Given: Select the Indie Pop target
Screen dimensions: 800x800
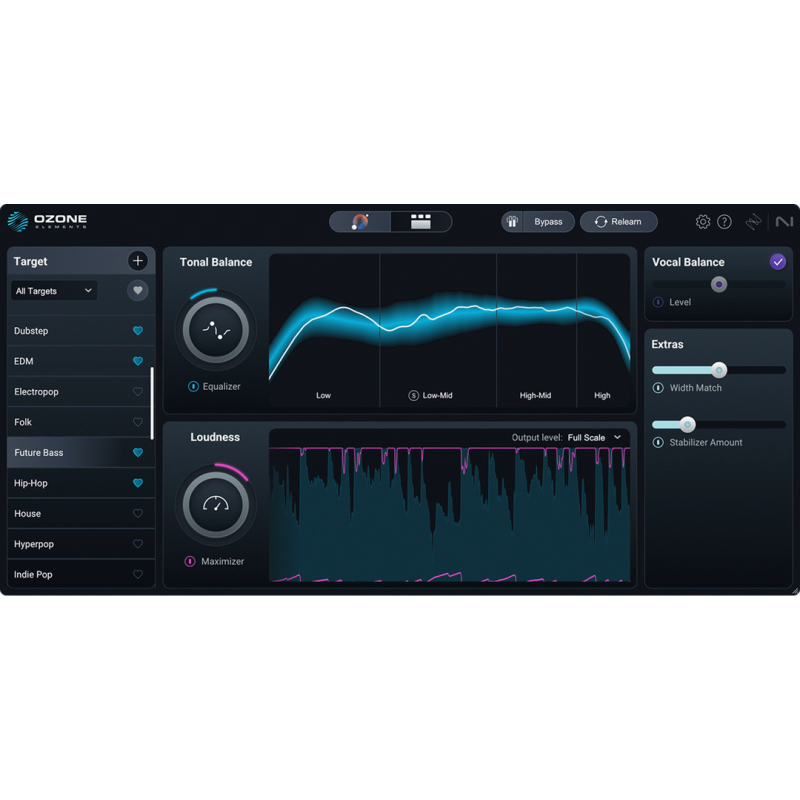Looking at the screenshot, I should point(81,574).
